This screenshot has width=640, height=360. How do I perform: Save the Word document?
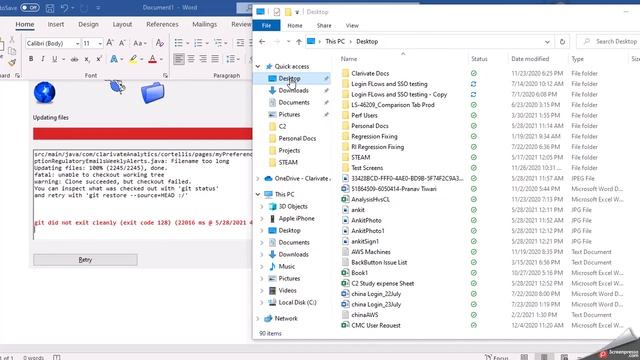click(x=50, y=8)
